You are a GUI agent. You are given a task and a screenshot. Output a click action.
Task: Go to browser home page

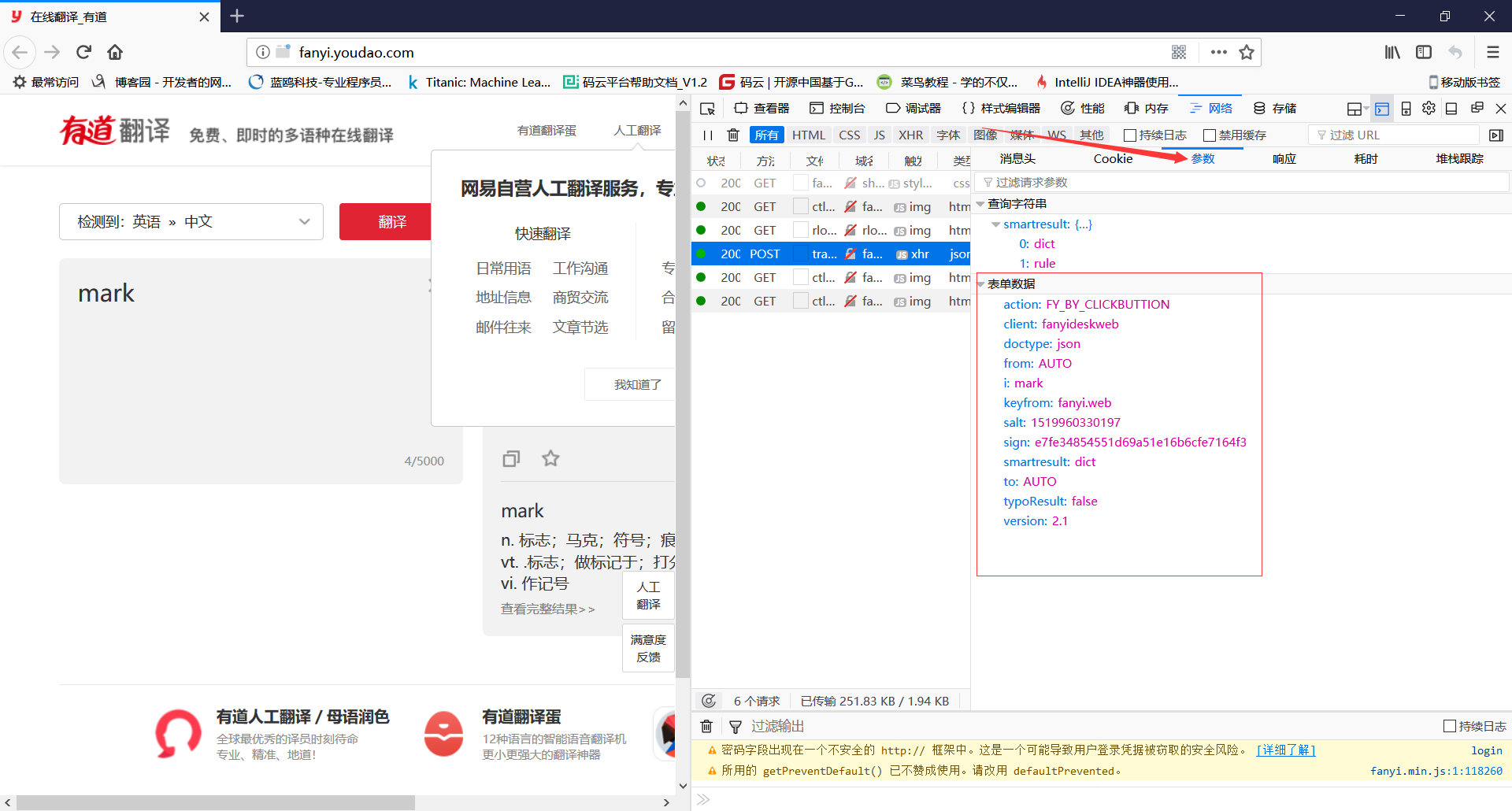coord(115,52)
